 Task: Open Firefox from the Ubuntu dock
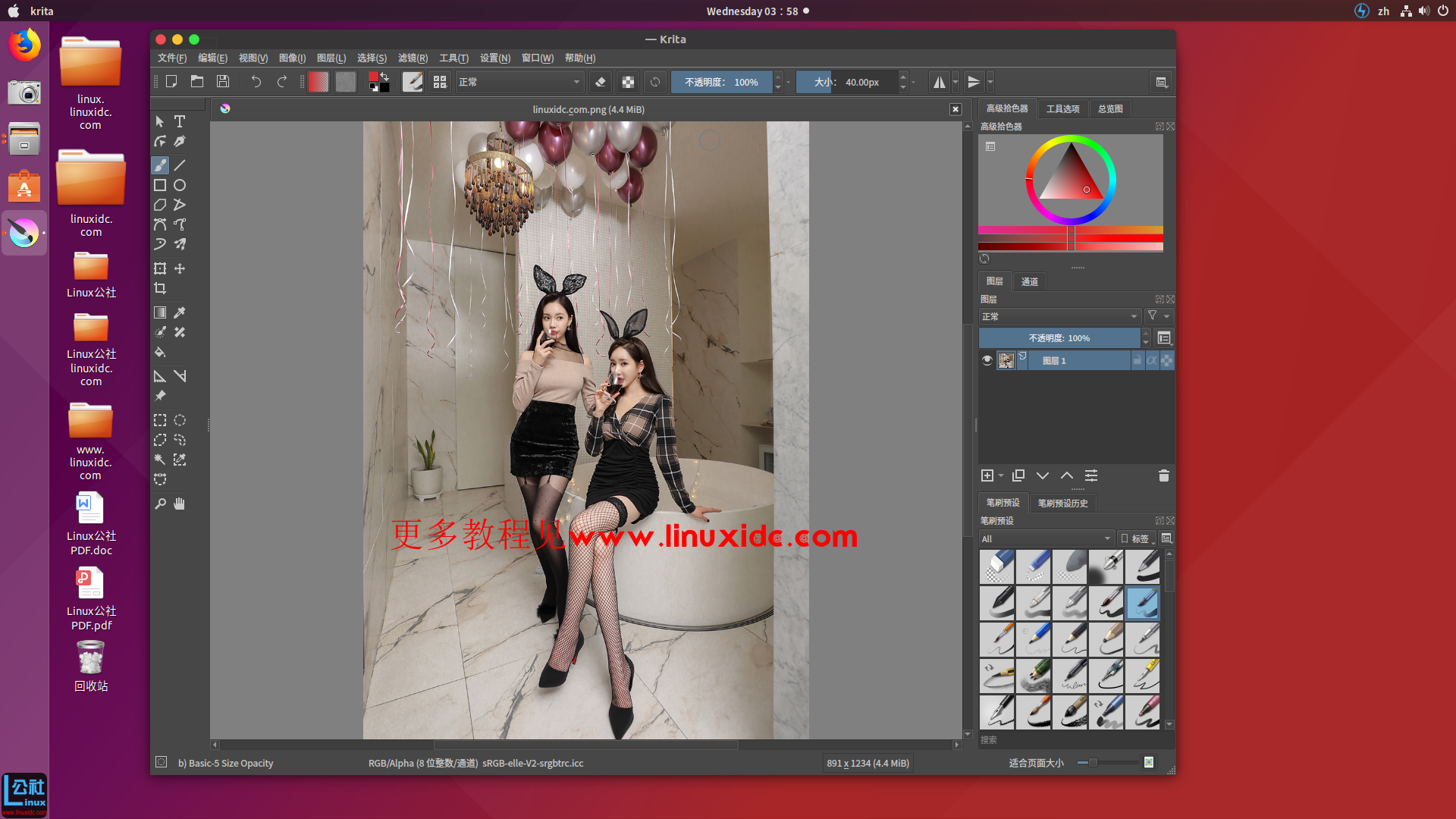[x=24, y=45]
